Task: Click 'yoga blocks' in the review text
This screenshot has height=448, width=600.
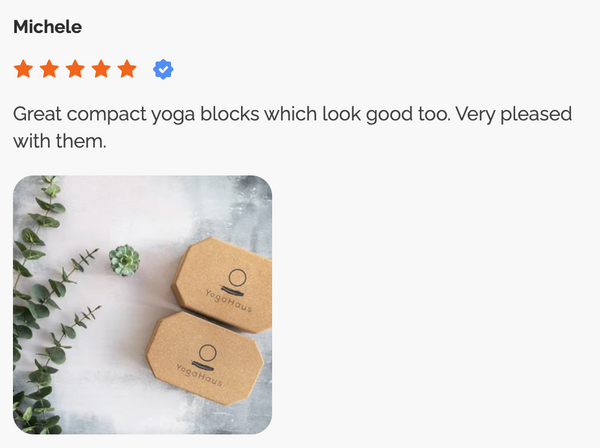Action: click(205, 114)
